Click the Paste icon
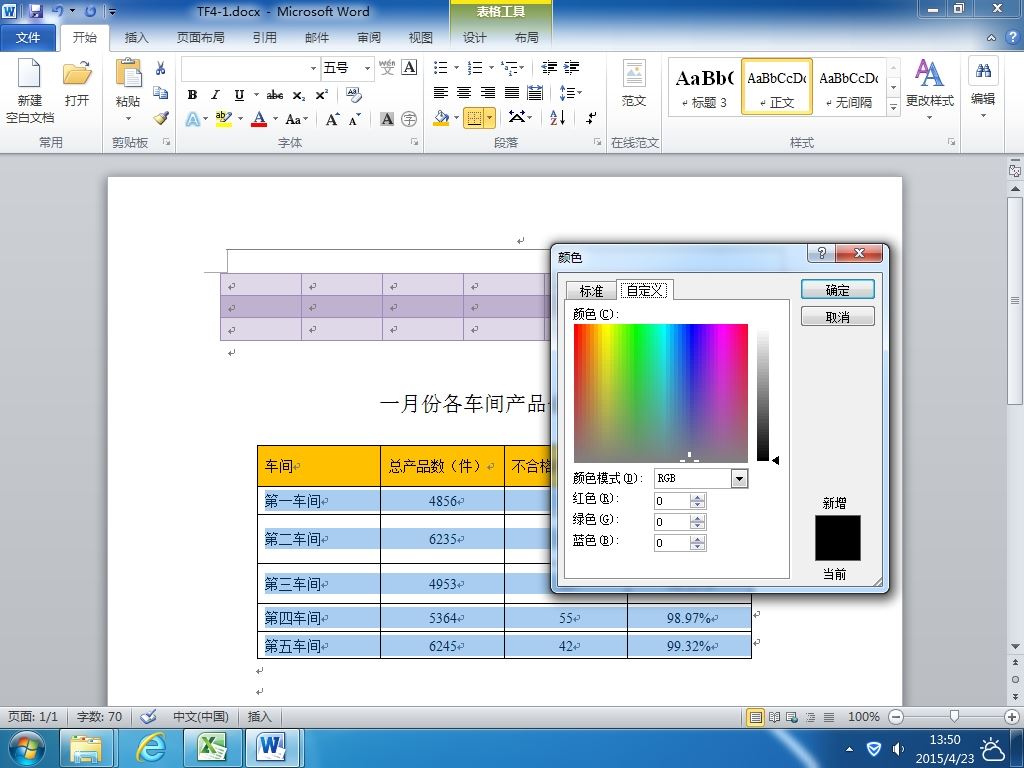The height and width of the screenshot is (768, 1024). click(x=128, y=72)
